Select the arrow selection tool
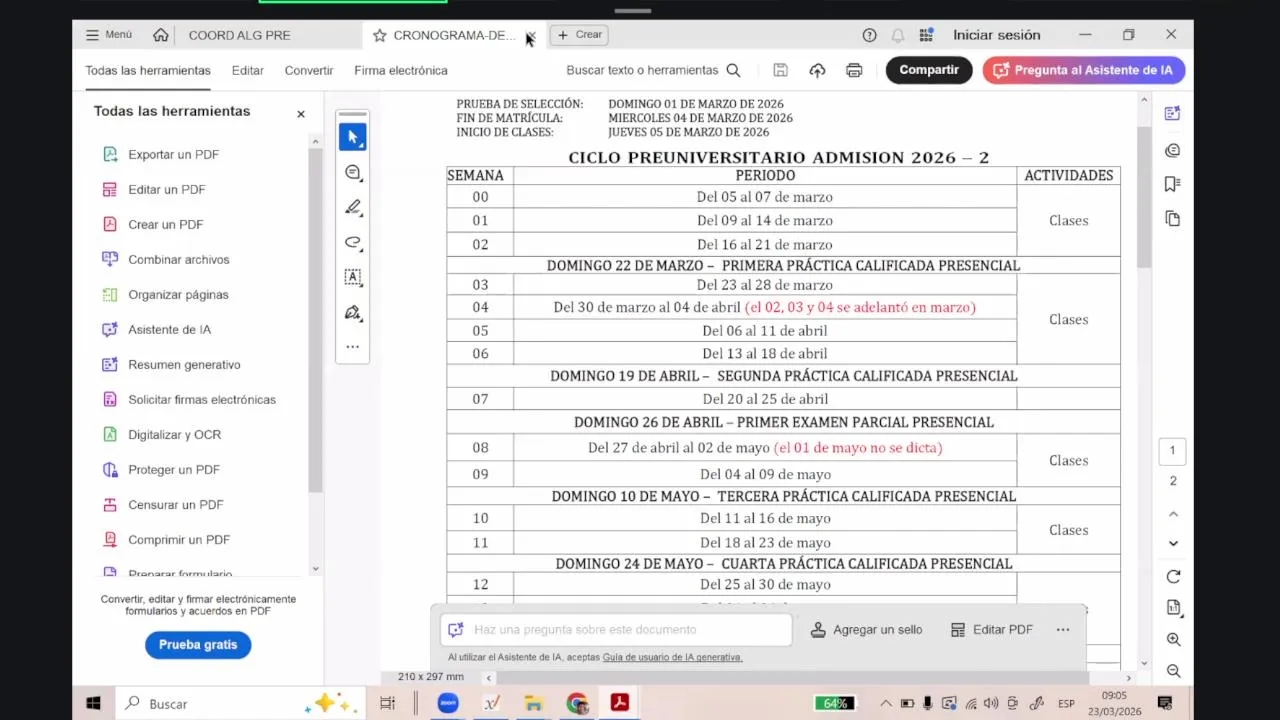Screen dimensions: 1280x720 [353, 137]
